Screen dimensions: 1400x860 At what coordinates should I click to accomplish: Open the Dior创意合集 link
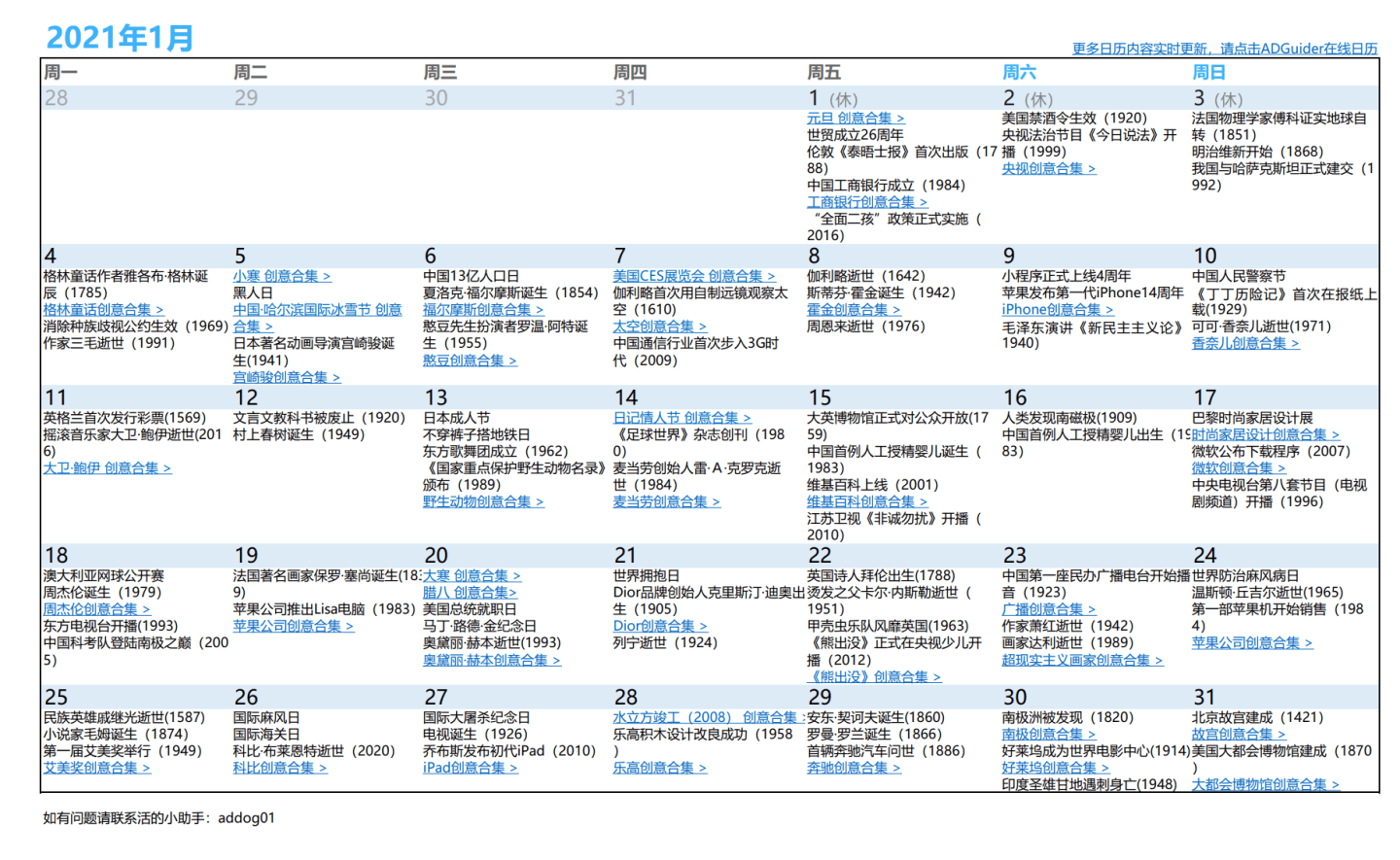660,627
